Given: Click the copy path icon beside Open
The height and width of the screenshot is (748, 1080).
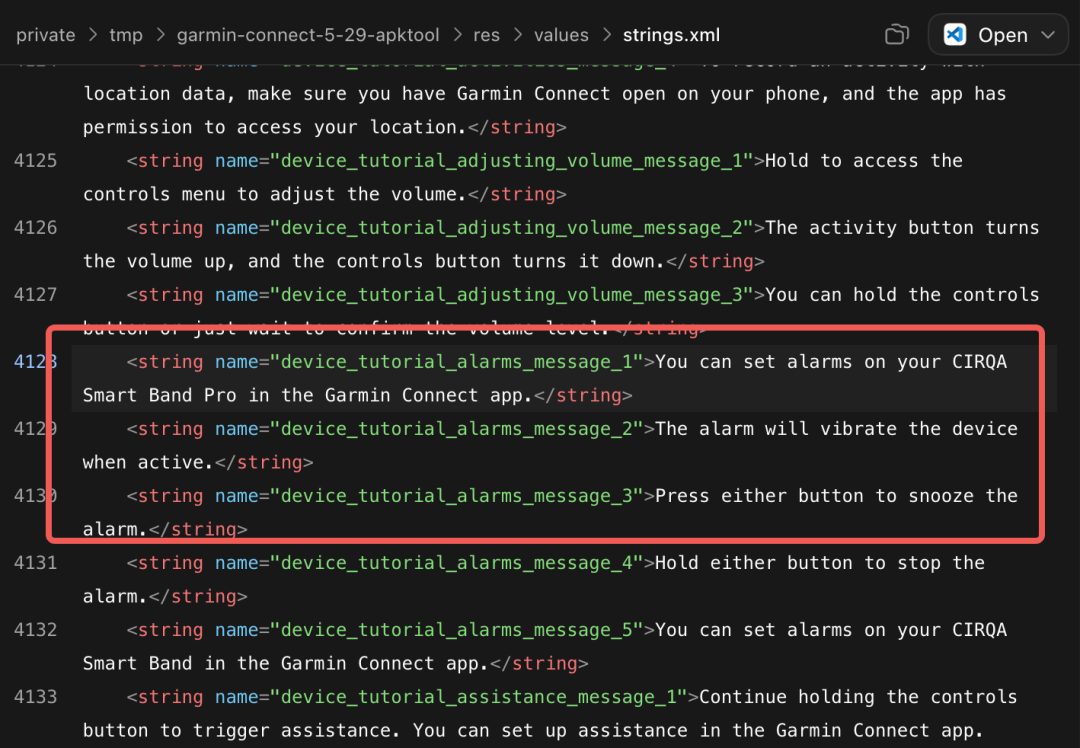Looking at the screenshot, I should tap(897, 34).
